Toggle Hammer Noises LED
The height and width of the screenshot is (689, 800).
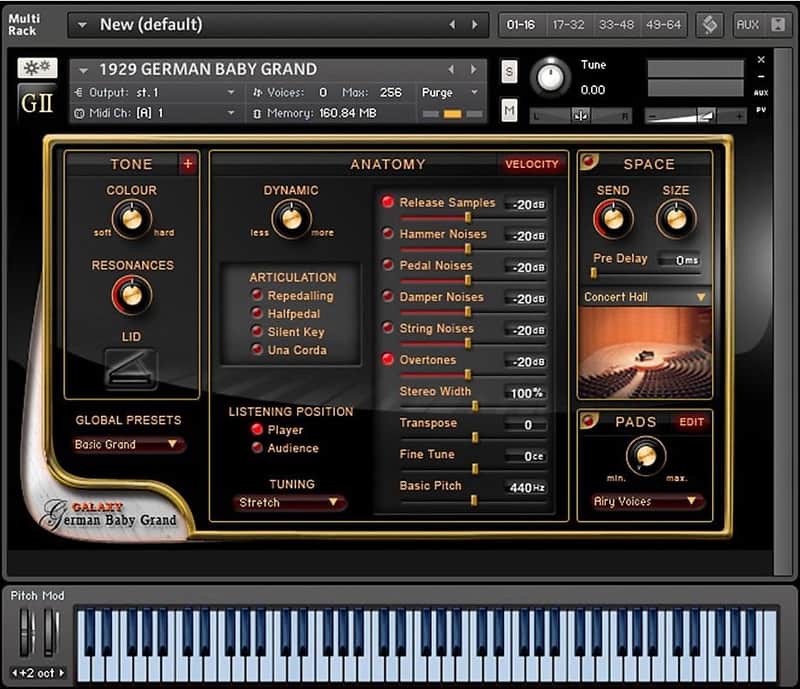point(388,233)
